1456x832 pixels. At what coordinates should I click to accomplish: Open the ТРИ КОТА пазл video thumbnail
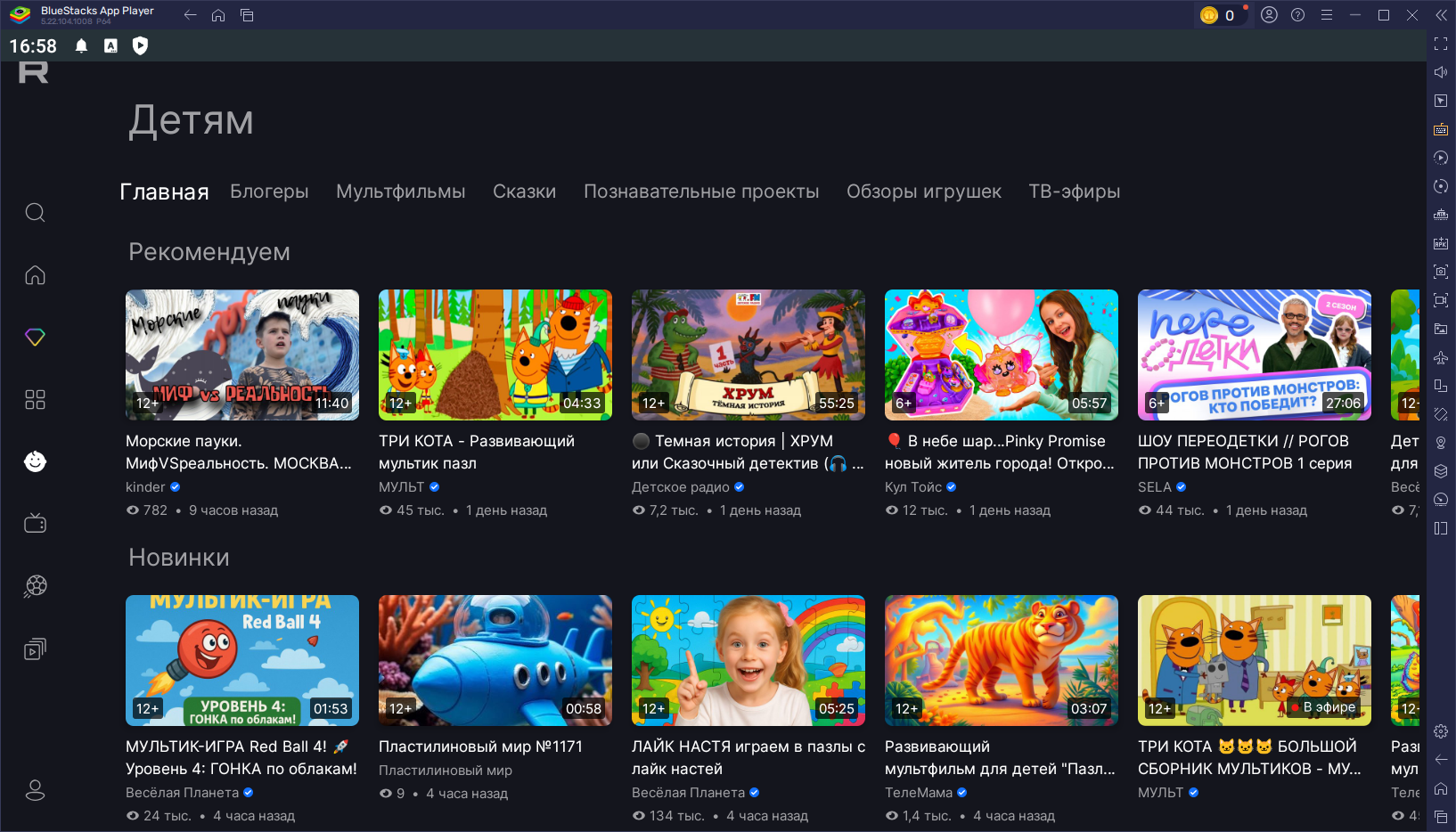pyautogui.click(x=495, y=355)
